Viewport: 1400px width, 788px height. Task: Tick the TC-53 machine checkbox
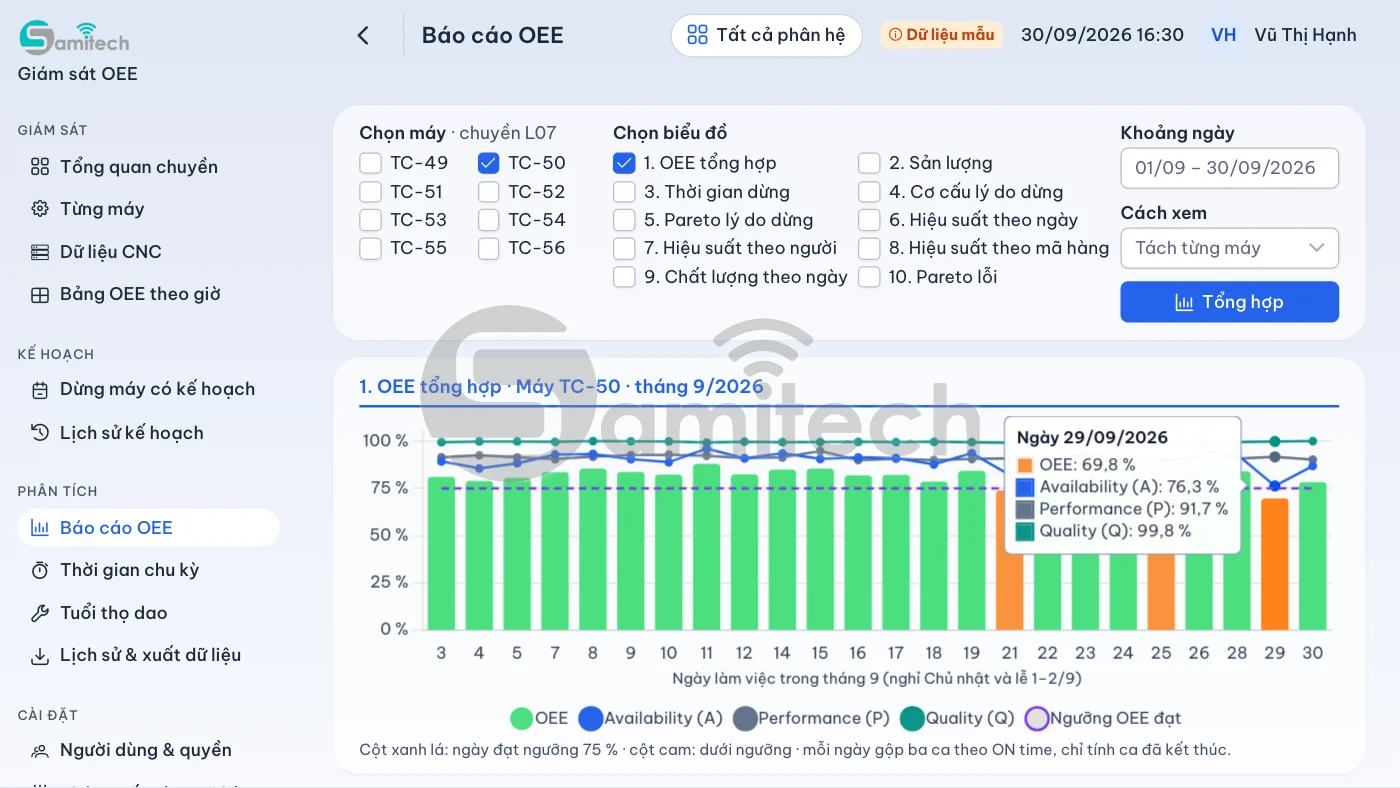pos(370,220)
